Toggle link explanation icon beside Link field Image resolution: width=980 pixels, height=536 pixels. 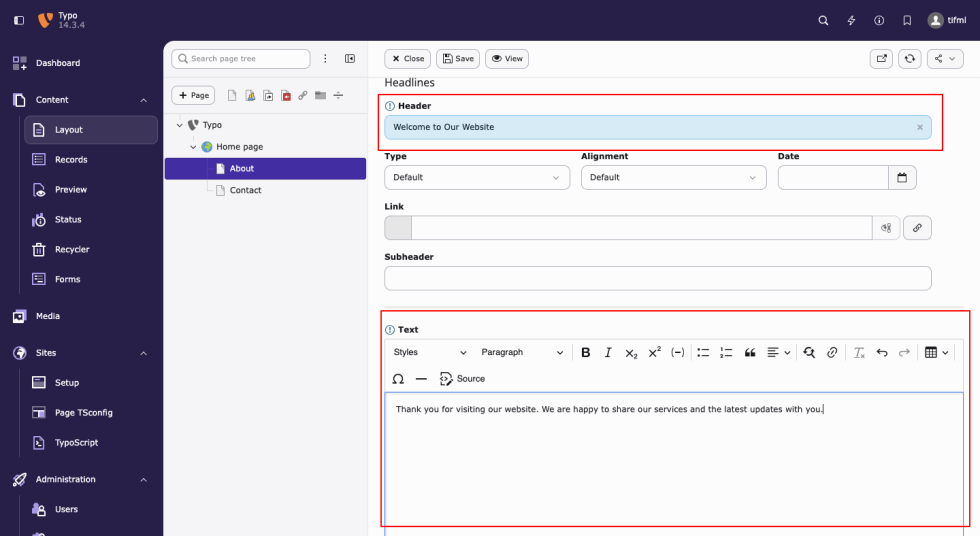pos(886,228)
